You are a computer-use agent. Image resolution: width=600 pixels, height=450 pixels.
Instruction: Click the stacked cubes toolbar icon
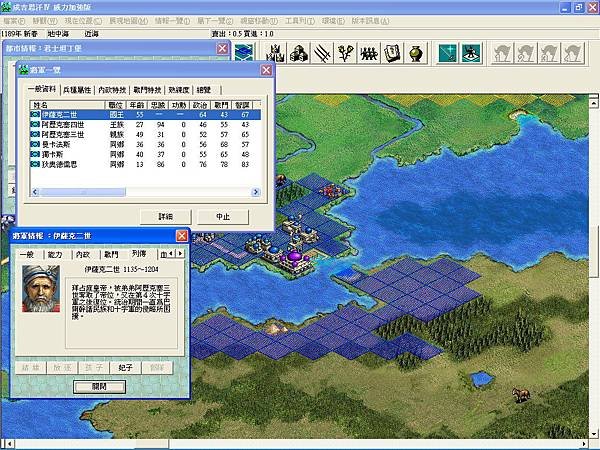pos(299,53)
